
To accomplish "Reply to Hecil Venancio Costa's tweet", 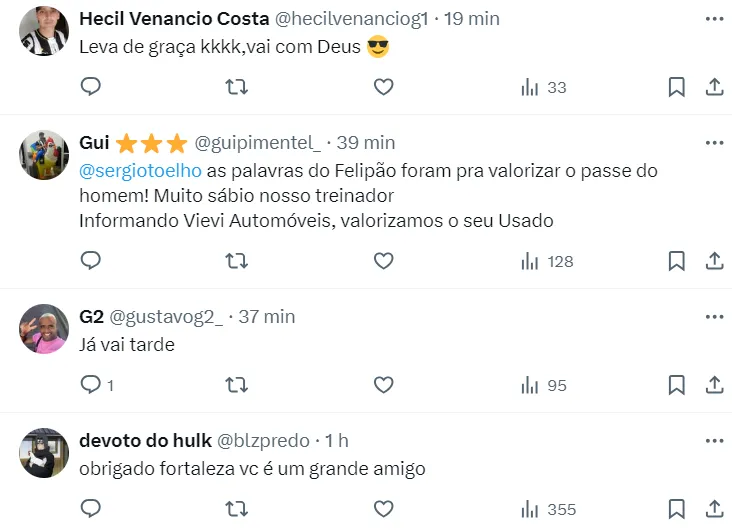I will coord(91,87).
